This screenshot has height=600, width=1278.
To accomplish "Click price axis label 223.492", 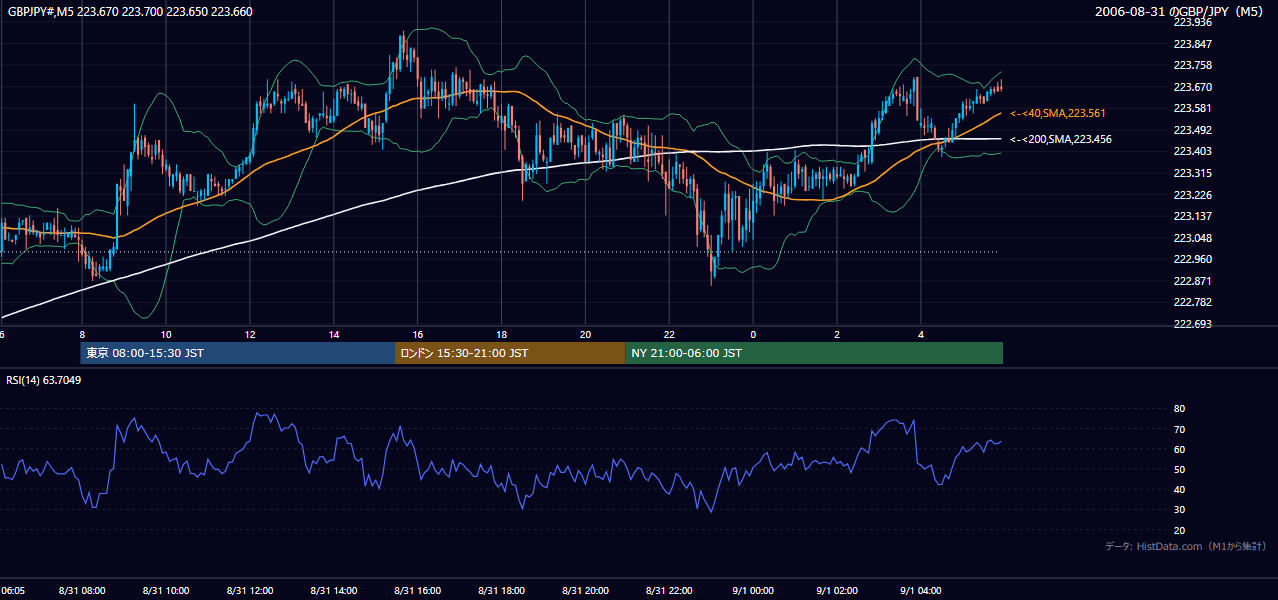I will (1192, 130).
